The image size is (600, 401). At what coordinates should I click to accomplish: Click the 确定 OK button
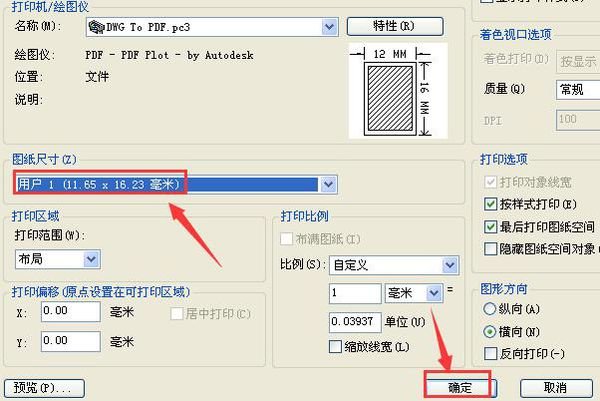click(460, 388)
